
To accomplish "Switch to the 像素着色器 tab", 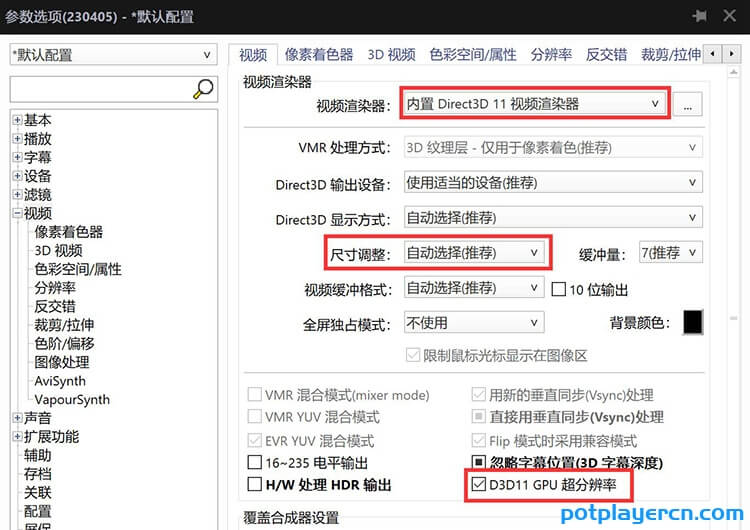I will coord(318,55).
